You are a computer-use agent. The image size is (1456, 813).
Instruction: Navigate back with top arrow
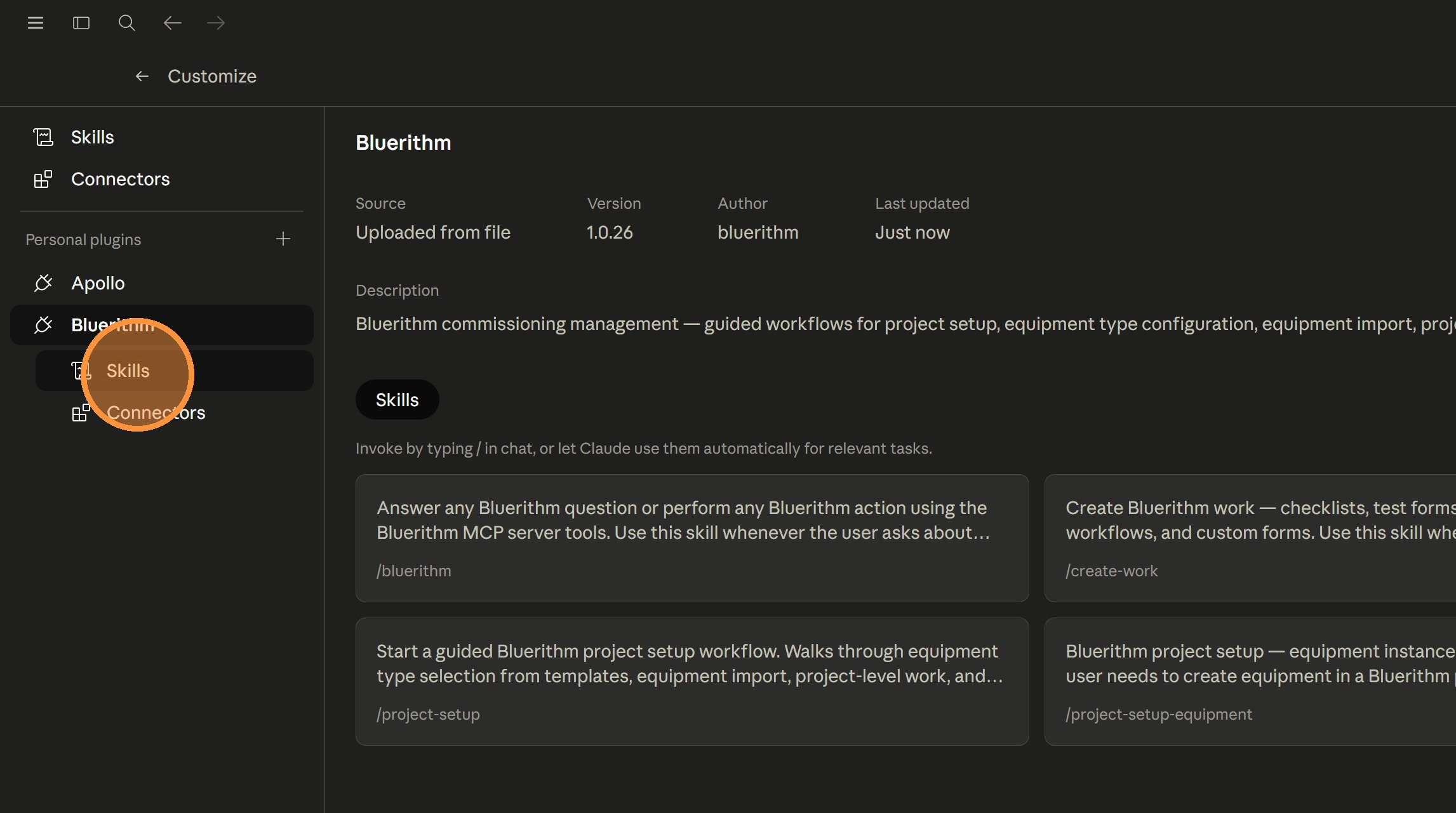[172, 23]
